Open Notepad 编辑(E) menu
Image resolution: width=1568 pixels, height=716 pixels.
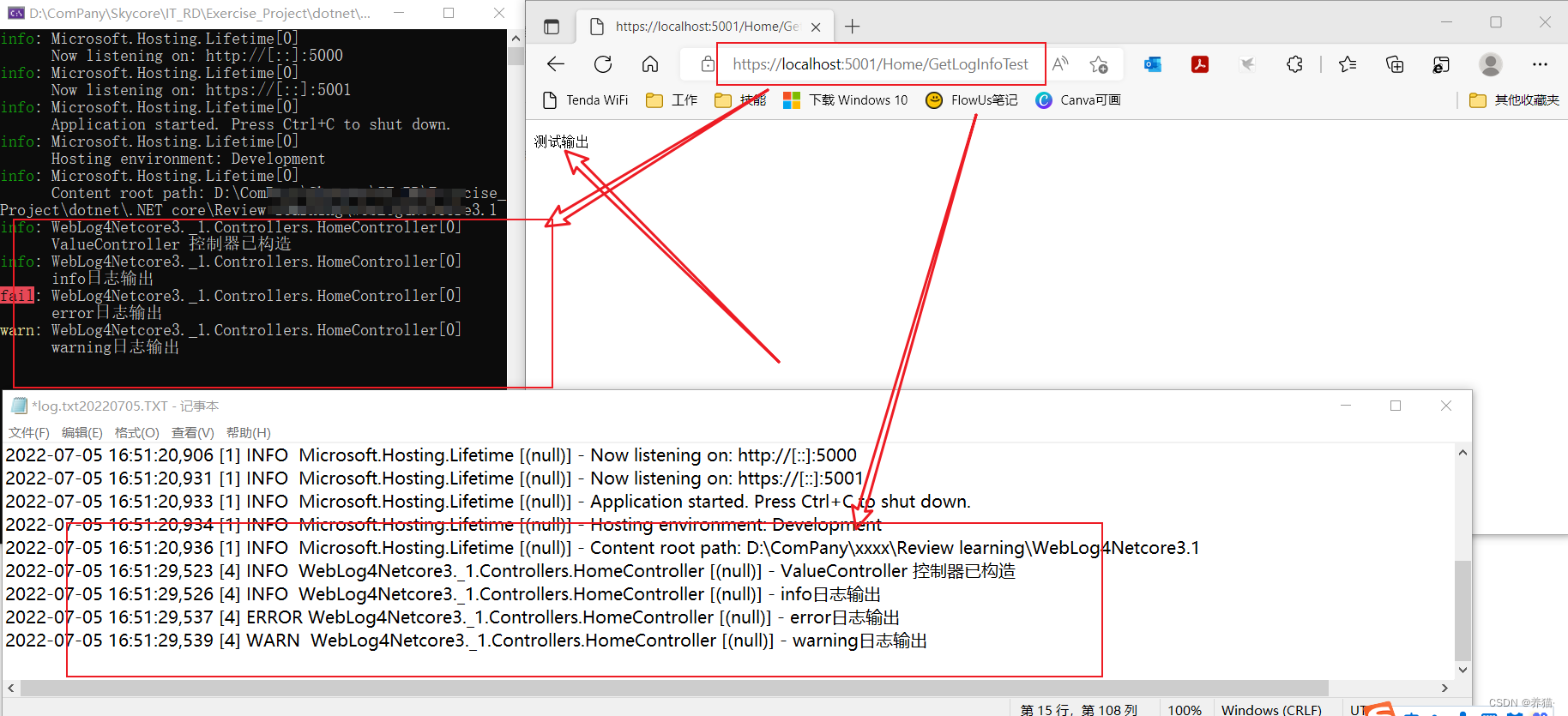tap(82, 433)
